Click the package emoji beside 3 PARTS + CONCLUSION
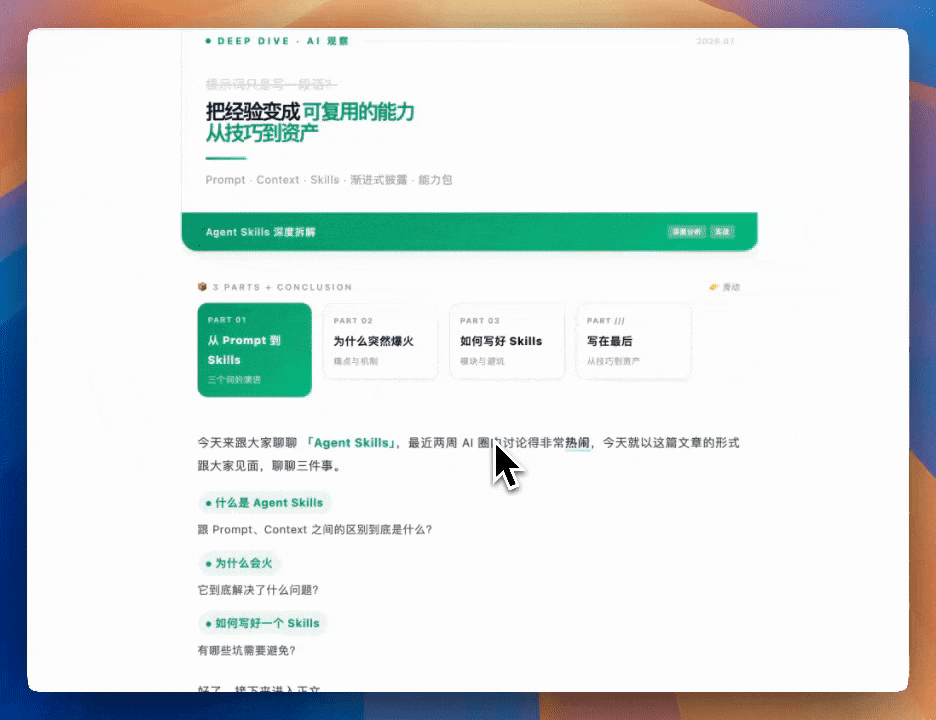The height and width of the screenshot is (720, 936). pyautogui.click(x=202, y=287)
